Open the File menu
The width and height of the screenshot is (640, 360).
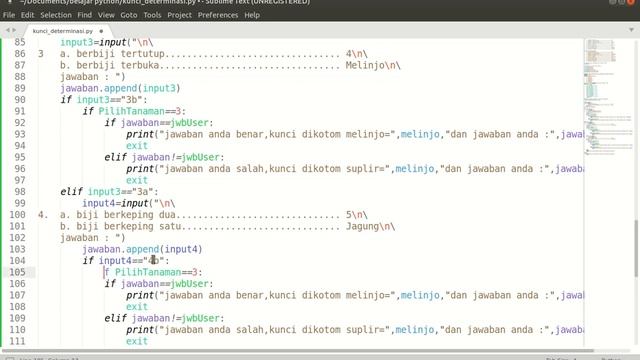[x=9, y=15]
